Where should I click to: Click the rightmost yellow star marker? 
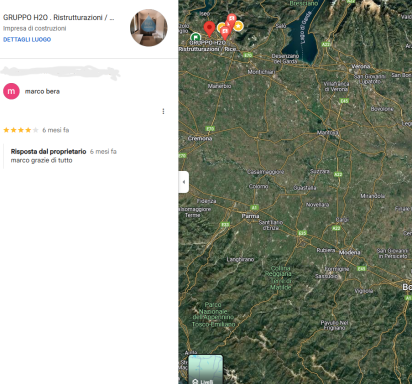[x=238, y=25]
